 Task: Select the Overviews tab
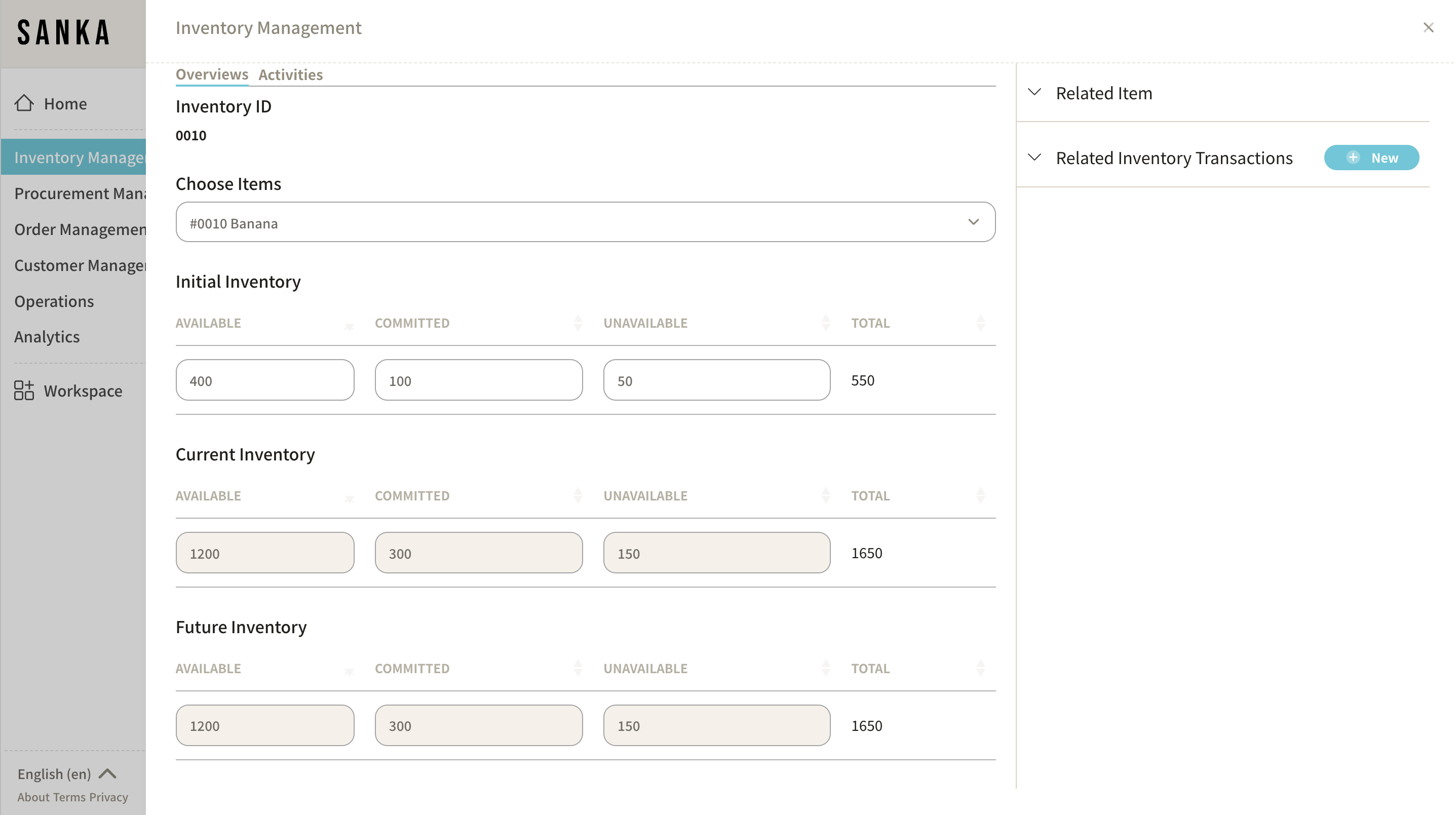coord(211,74)
